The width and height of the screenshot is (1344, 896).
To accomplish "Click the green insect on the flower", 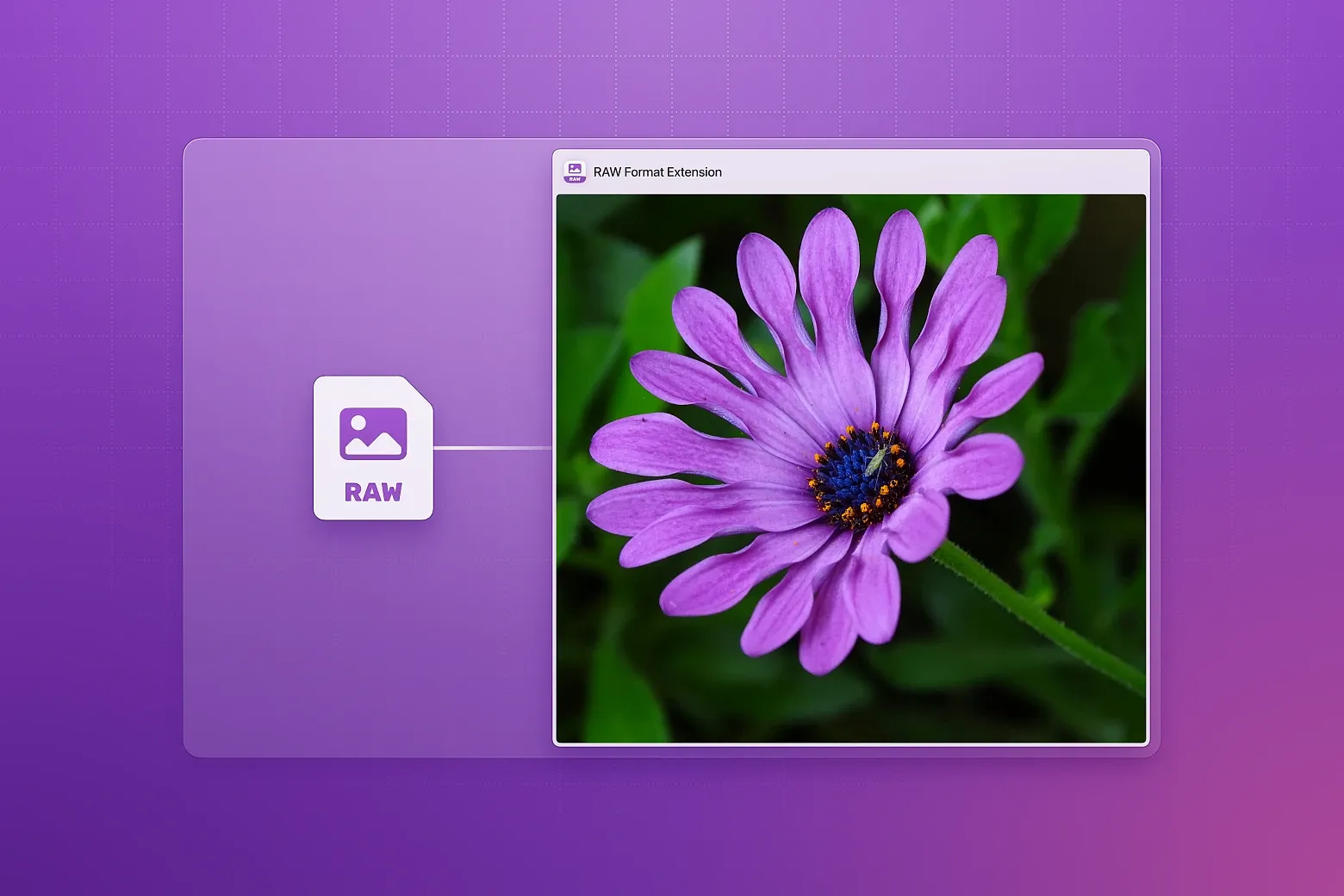I will [x=875, y=464].
